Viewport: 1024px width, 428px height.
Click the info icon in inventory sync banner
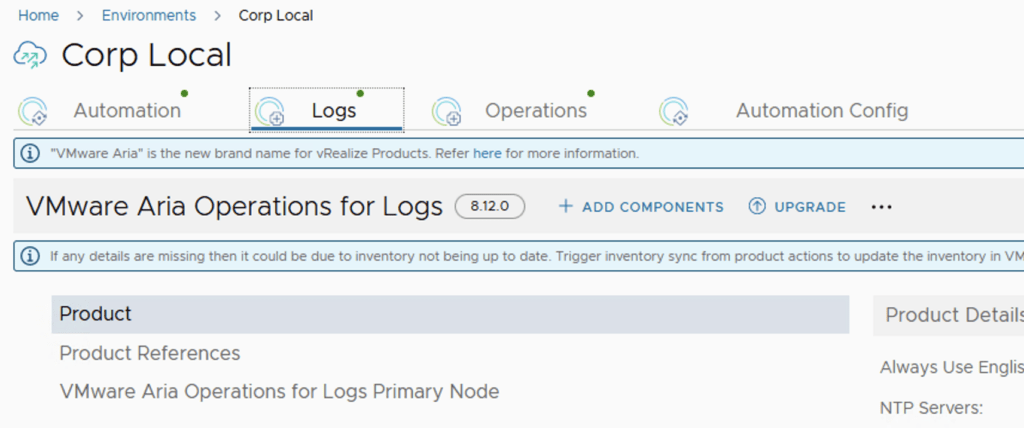(30, 256)
